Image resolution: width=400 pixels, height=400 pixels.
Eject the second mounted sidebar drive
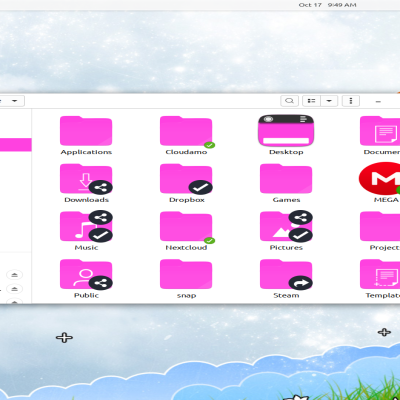coord(14,289)
